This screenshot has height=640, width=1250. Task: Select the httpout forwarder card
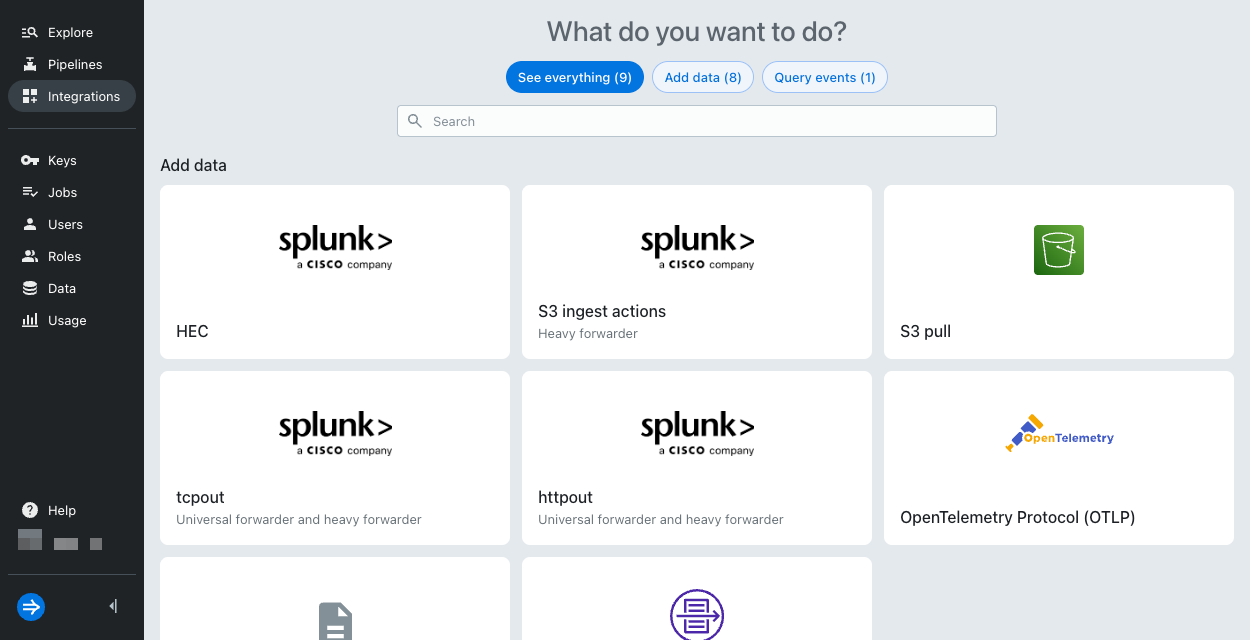pos(697,458)
